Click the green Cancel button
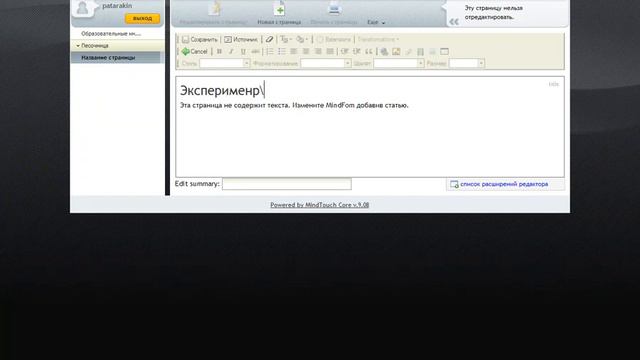 tap(195, 51)
